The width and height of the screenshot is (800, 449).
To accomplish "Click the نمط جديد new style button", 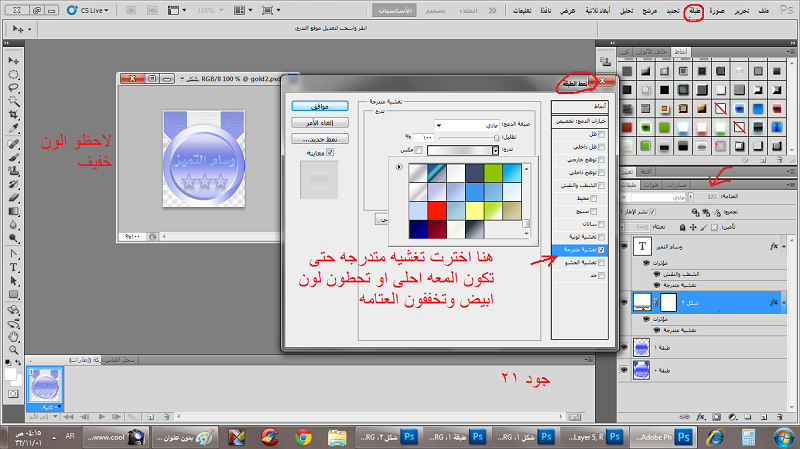I will click(x=320, y=138).
